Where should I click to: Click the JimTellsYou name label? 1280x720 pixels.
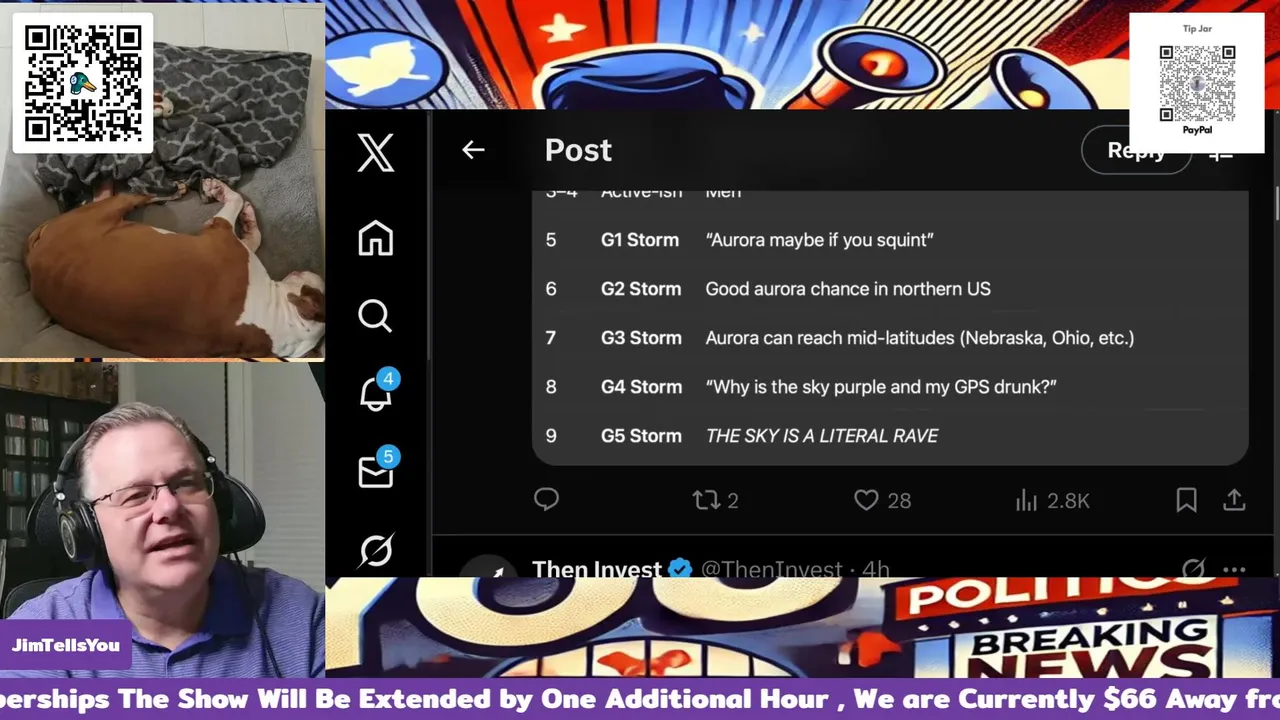pyautogui.click(x=66, y=645)
